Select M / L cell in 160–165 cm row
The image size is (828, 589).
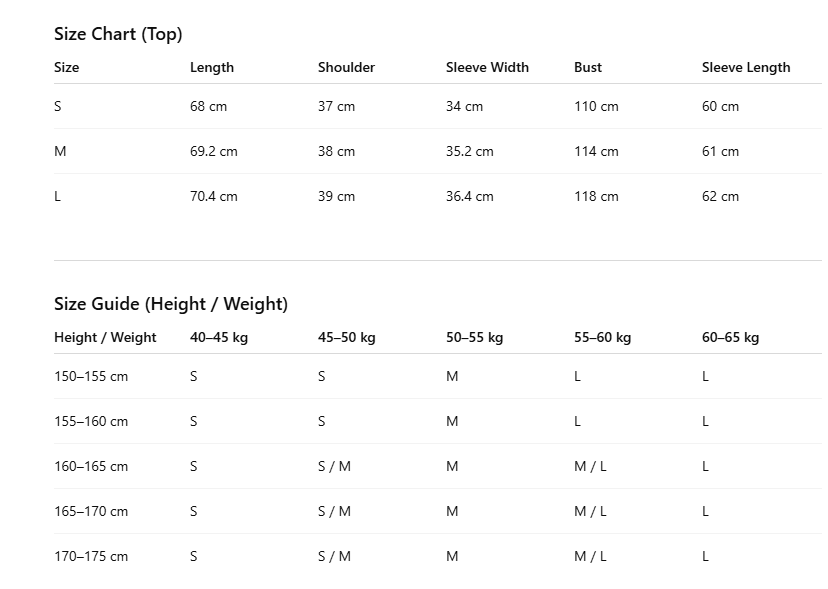(590, 466)
